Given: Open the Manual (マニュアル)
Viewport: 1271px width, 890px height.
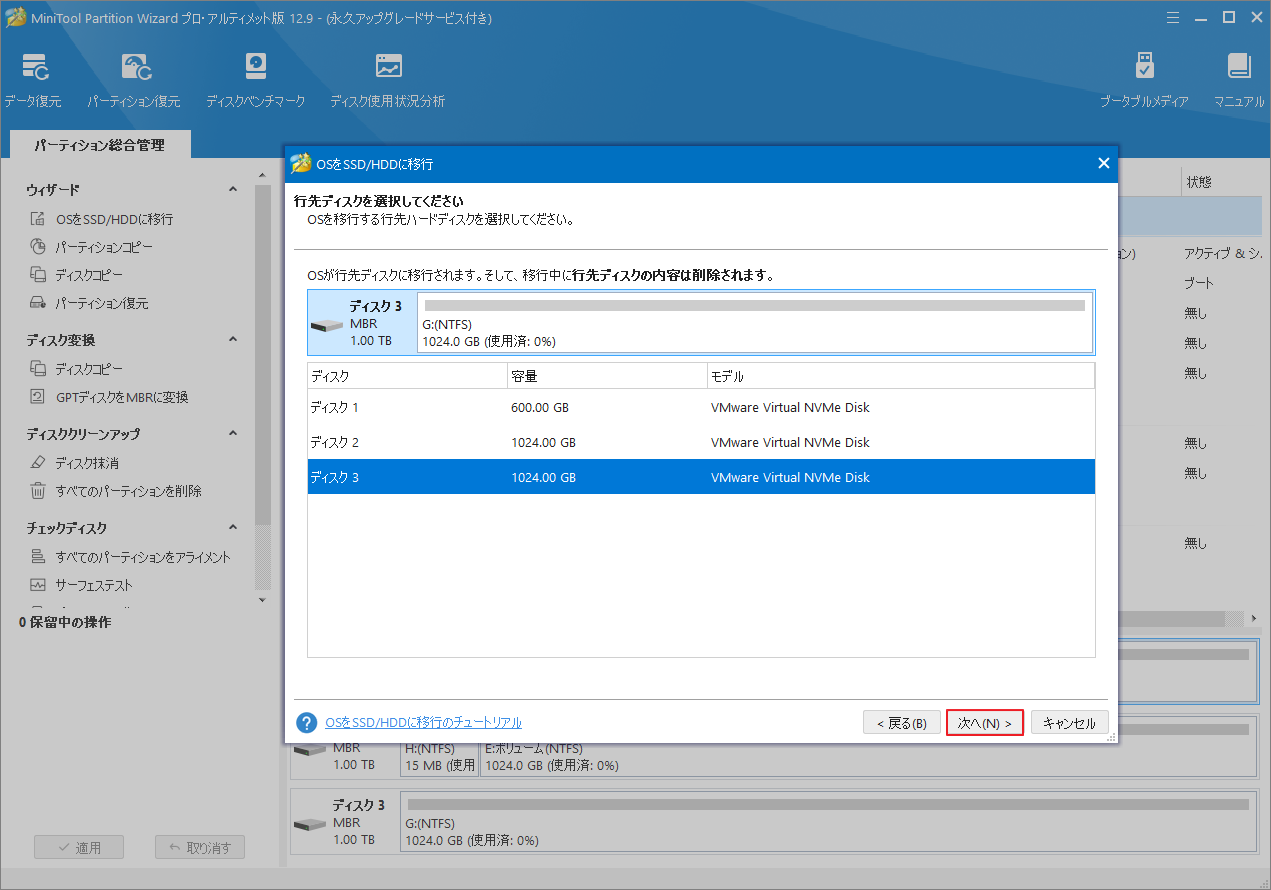Looking at the screenshot, I should click(x=1239, y=79).
